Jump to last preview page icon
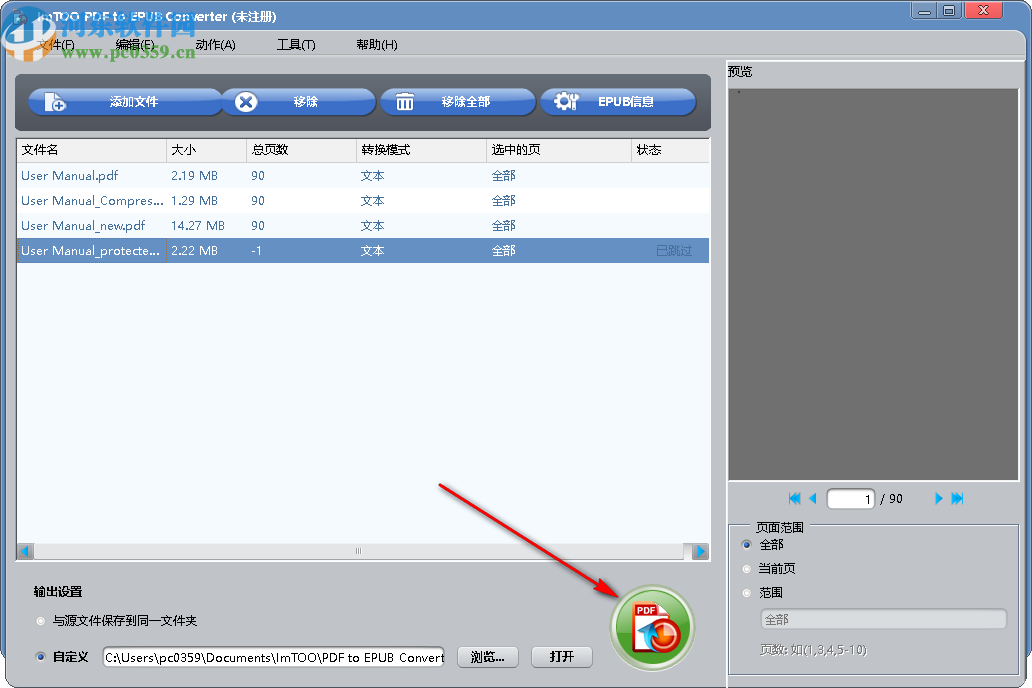1032x688 pixels. (957, 498)
